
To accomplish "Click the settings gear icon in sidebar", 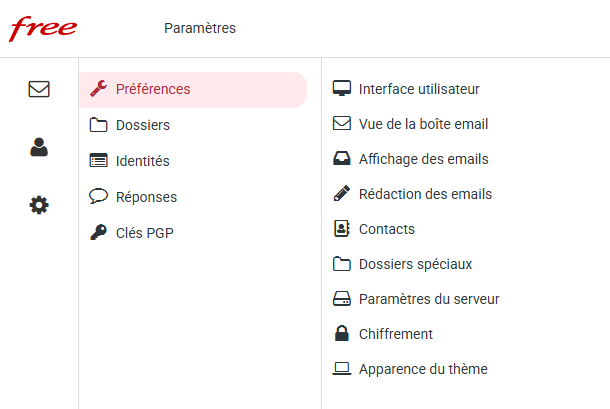I will pos(39,205).
